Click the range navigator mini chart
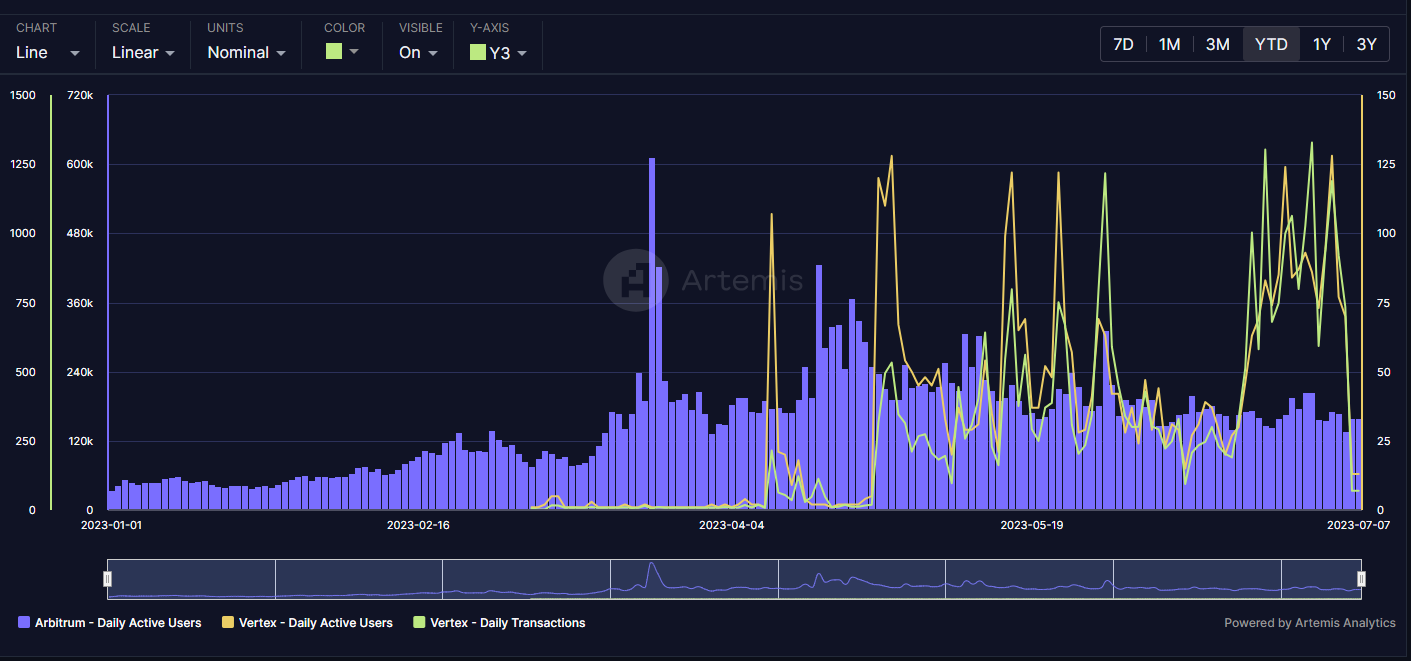This screenshot has height=661, width=1411. [734, 579]
